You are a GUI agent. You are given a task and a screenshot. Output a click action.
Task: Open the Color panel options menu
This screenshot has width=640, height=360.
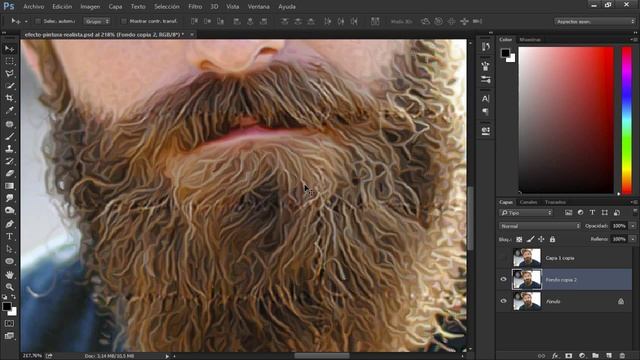(x=634, y=40)
